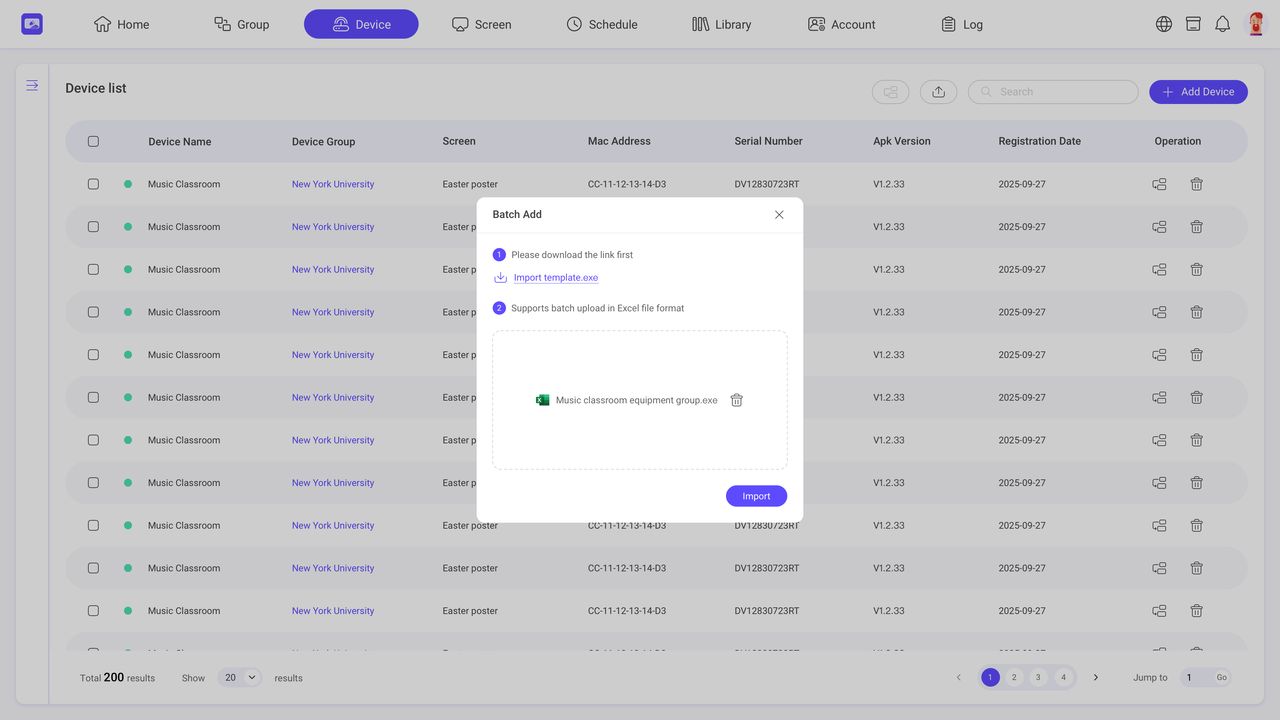
Task: Switch to the Screen tab
Action: tap(481, 24)
